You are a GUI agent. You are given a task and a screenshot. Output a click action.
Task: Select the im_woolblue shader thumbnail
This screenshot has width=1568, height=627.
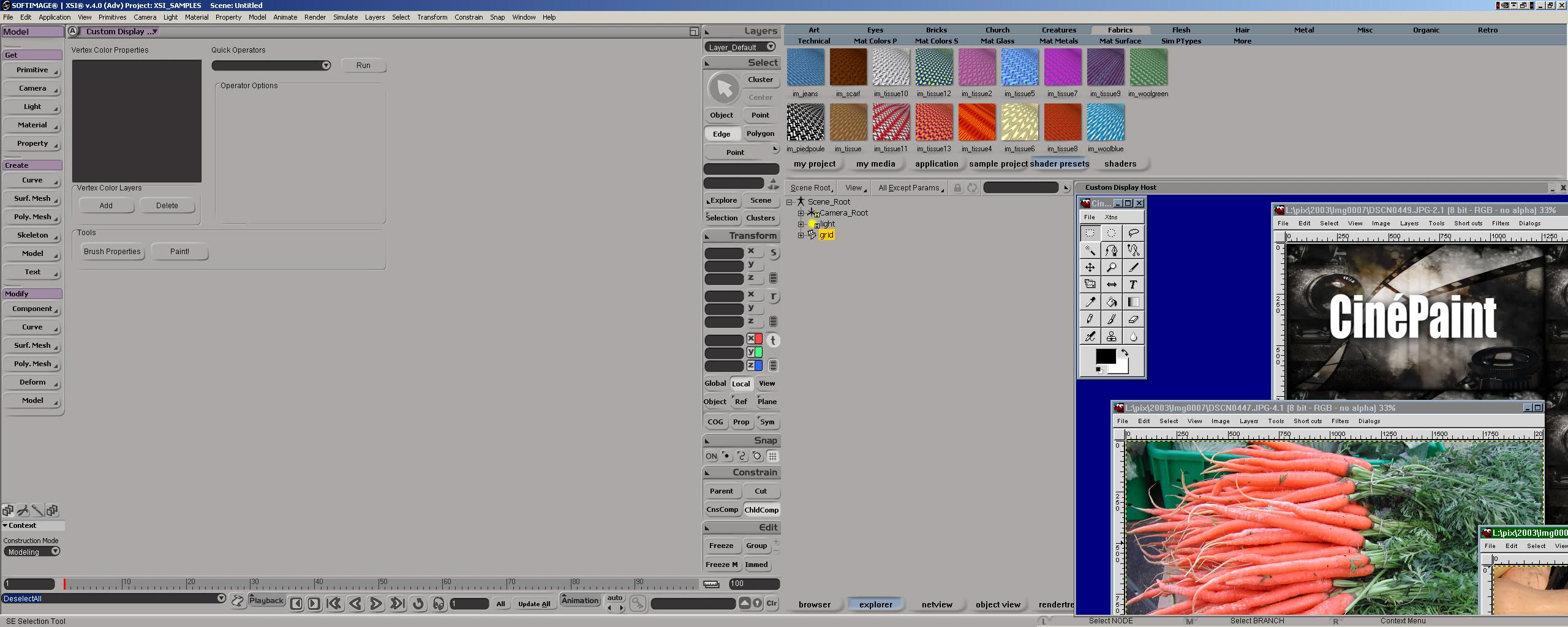(1106, 122)
